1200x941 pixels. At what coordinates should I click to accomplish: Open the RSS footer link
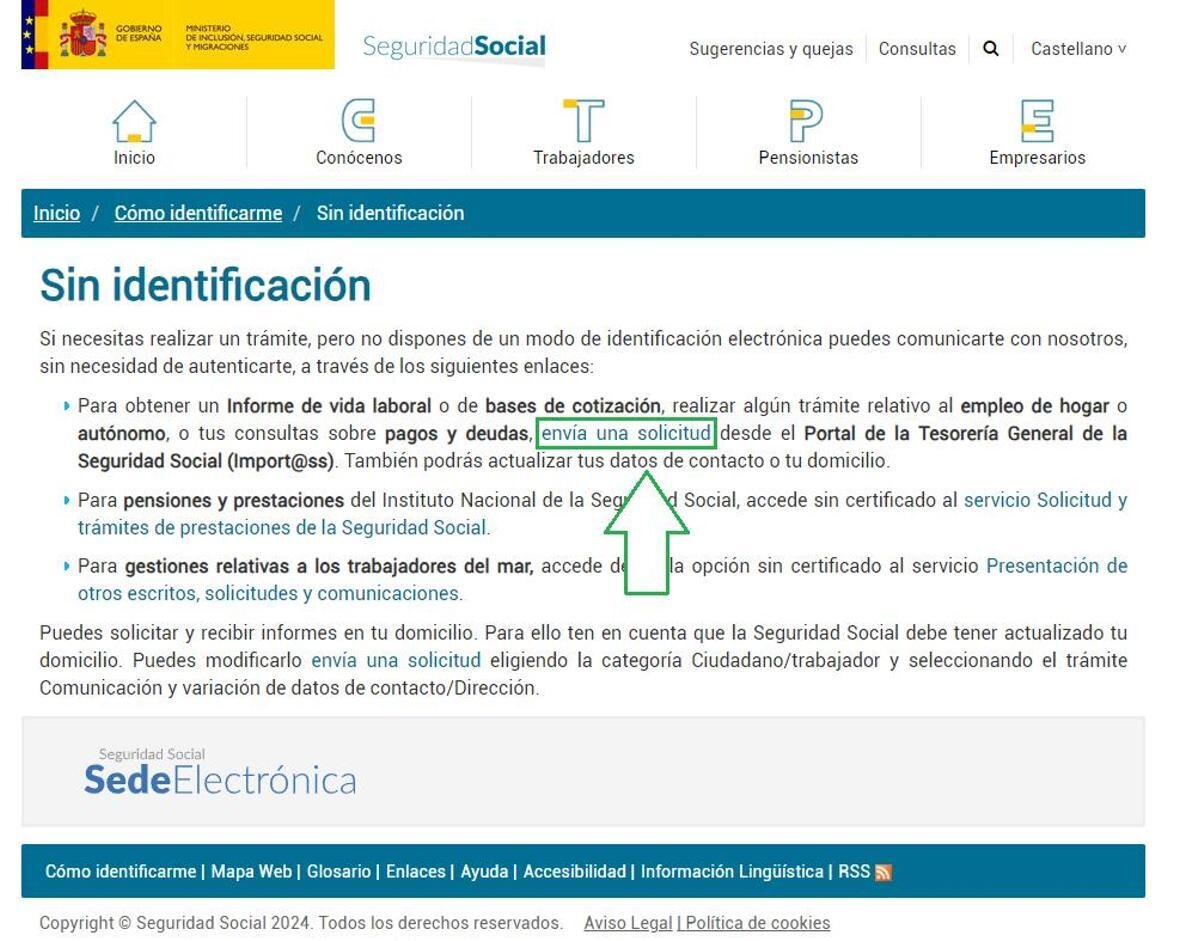[x=854, y=871]
